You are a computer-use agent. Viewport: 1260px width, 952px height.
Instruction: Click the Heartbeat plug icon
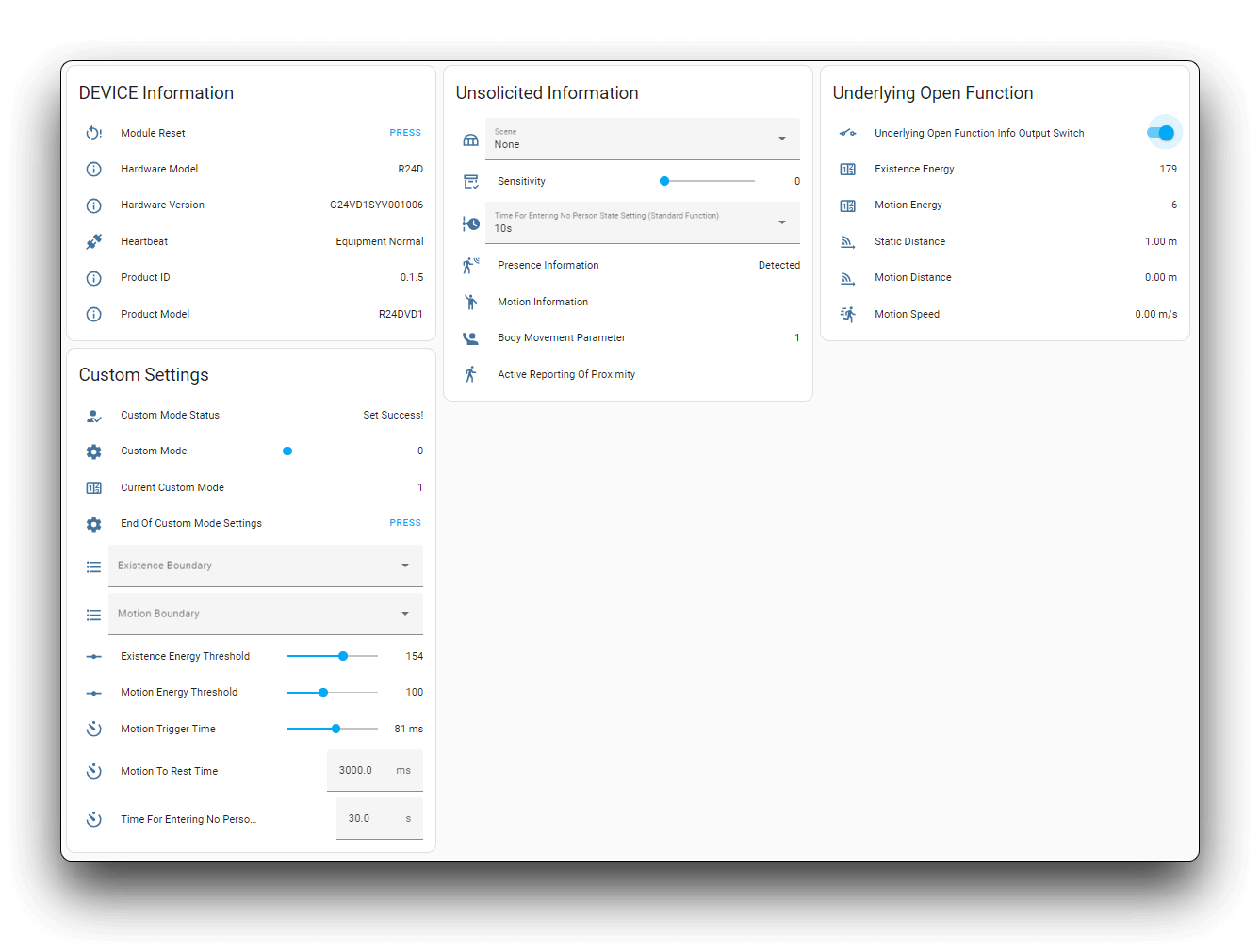(x=94, y=241)
